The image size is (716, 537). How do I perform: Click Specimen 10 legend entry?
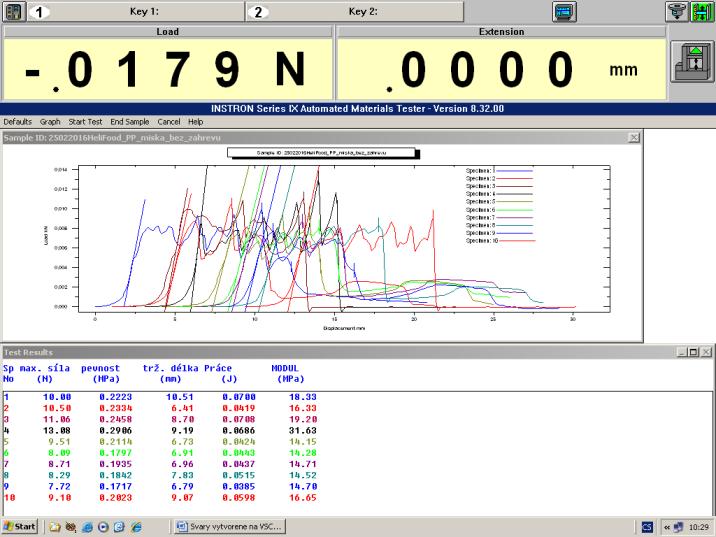(x=500, y=241)
